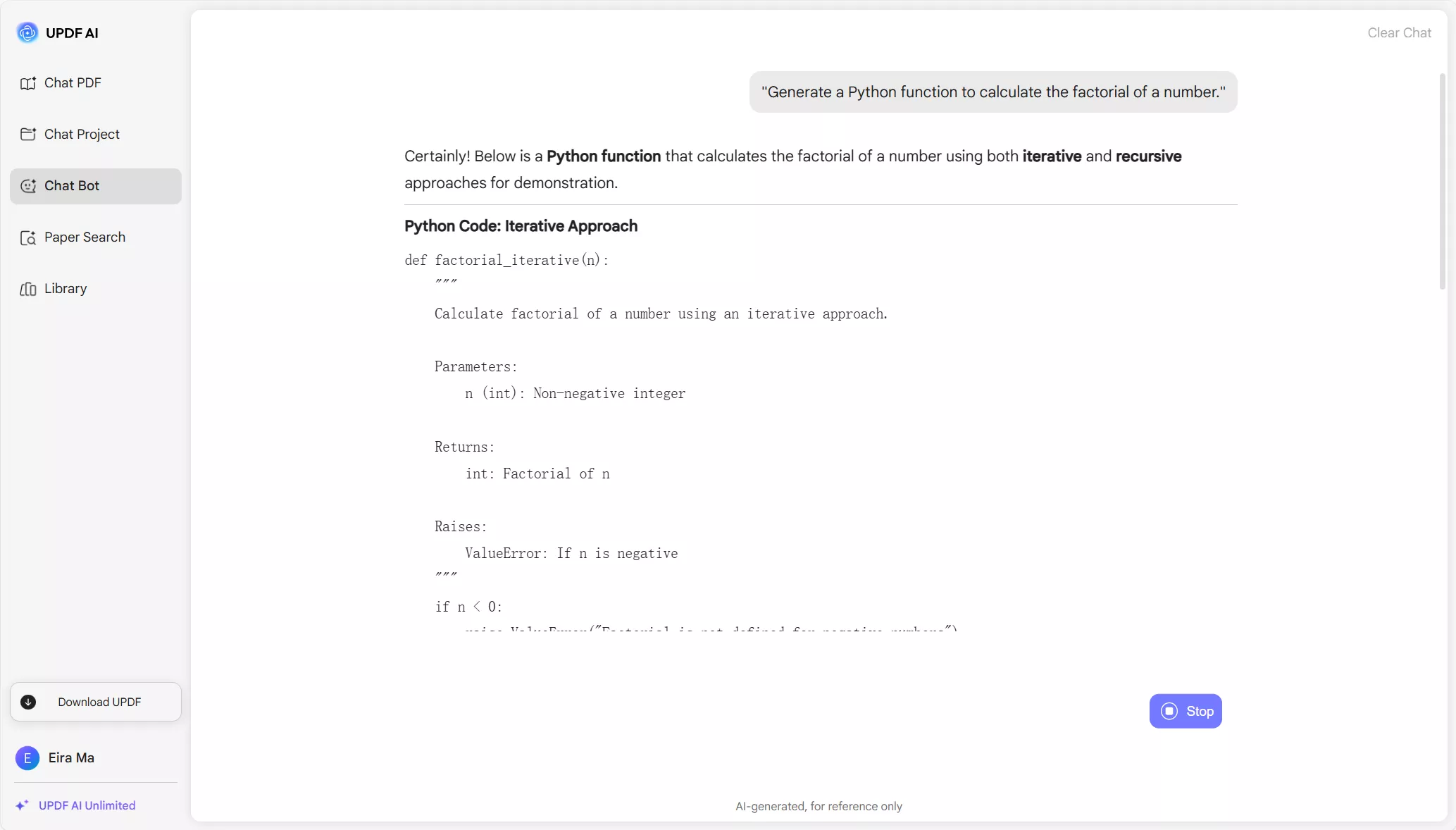Click the purple E user avatar
Image resolution: width=1456 pixels, height=830 pixels.
[x=27, y=758]
